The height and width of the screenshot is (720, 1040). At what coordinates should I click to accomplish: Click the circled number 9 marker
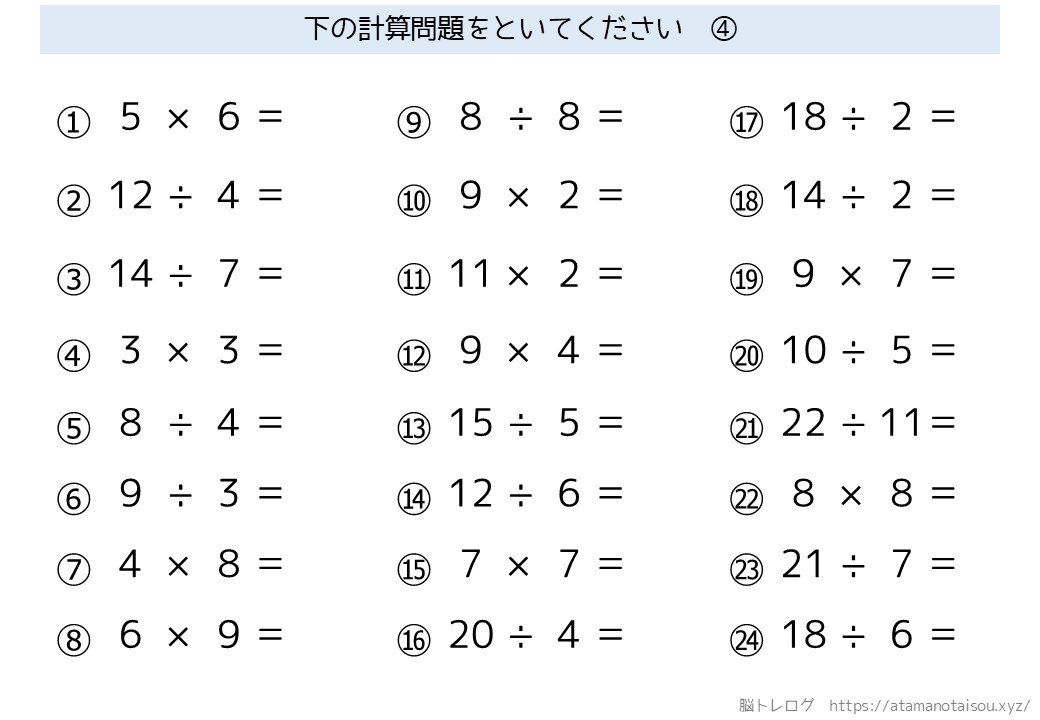[x=414, y=123]
